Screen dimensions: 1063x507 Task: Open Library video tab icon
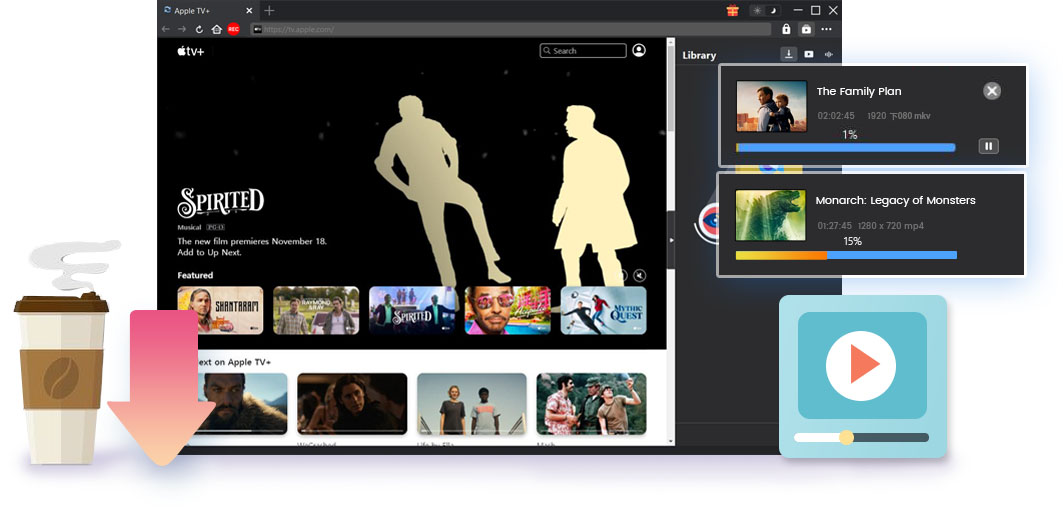(809, 54)
